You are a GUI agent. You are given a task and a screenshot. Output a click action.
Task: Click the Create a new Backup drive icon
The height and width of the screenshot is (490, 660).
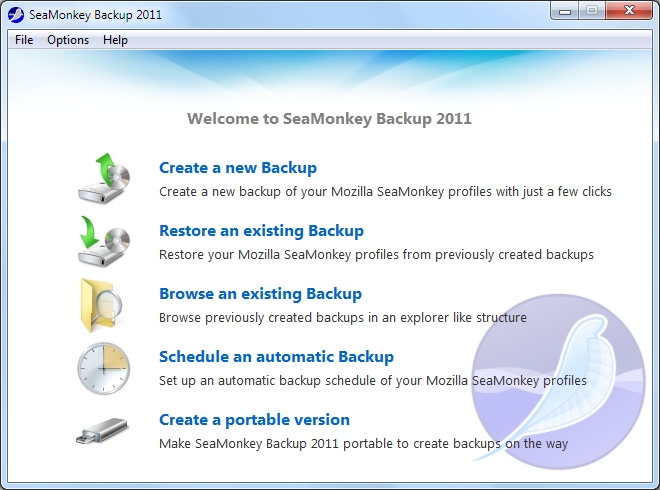(x=104, y=178)
